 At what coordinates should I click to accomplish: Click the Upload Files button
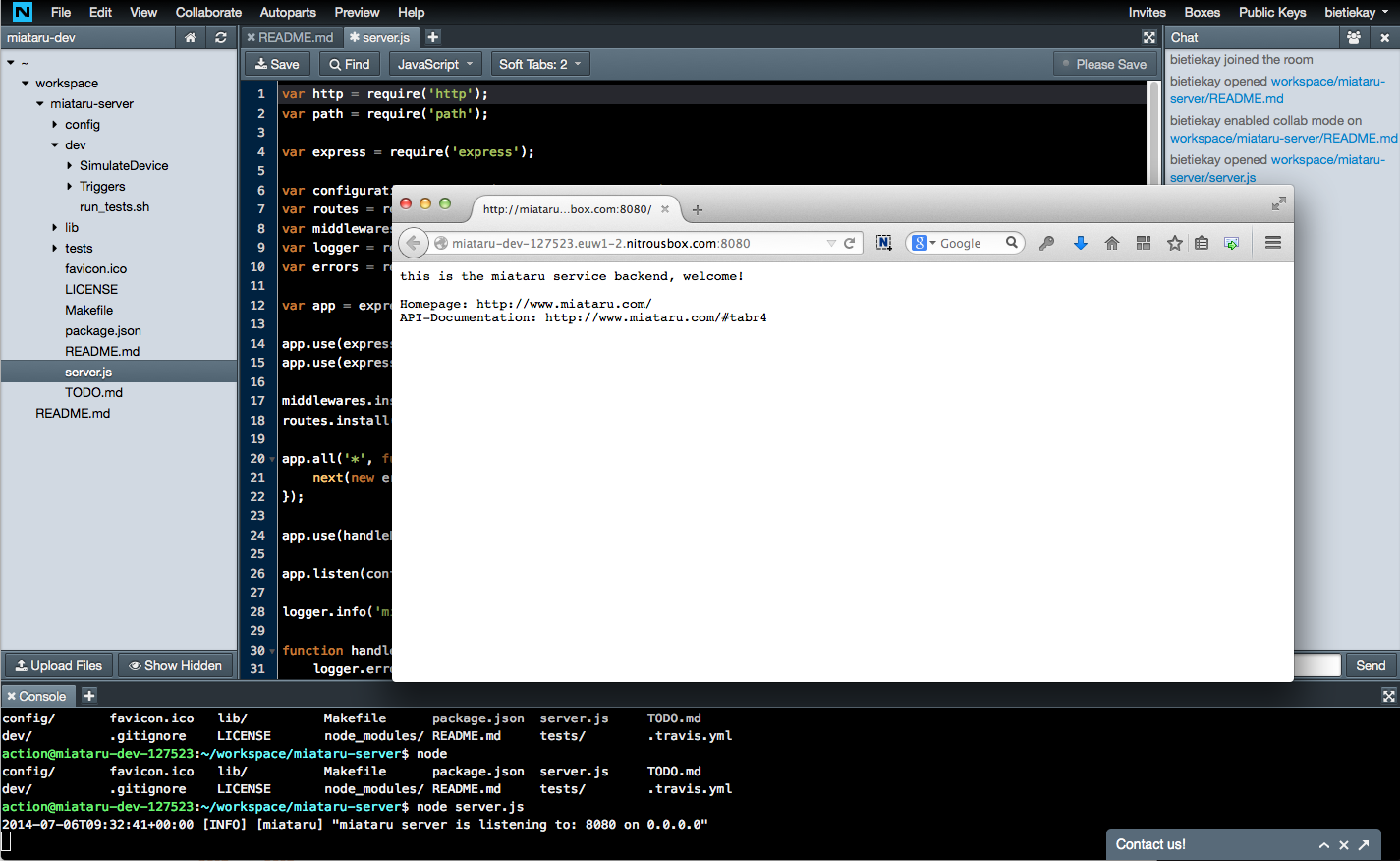[x=59, y=665]
